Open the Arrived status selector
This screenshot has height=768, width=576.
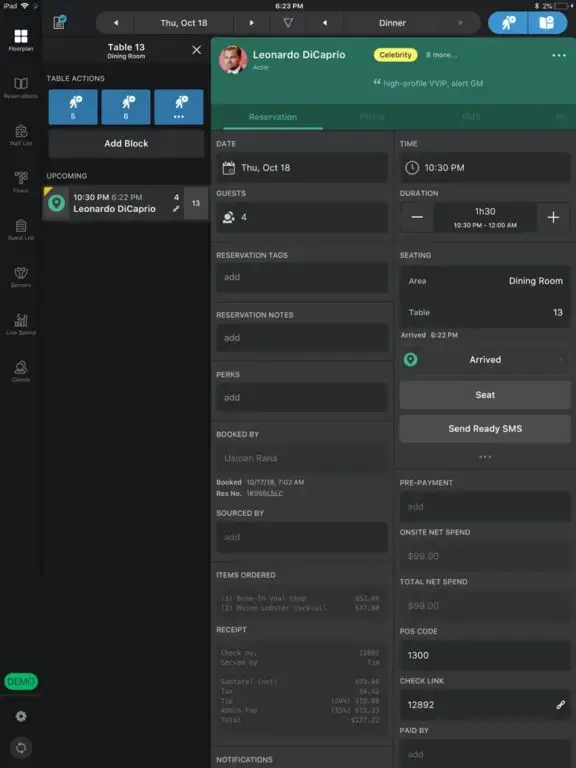tap(485, 360)
